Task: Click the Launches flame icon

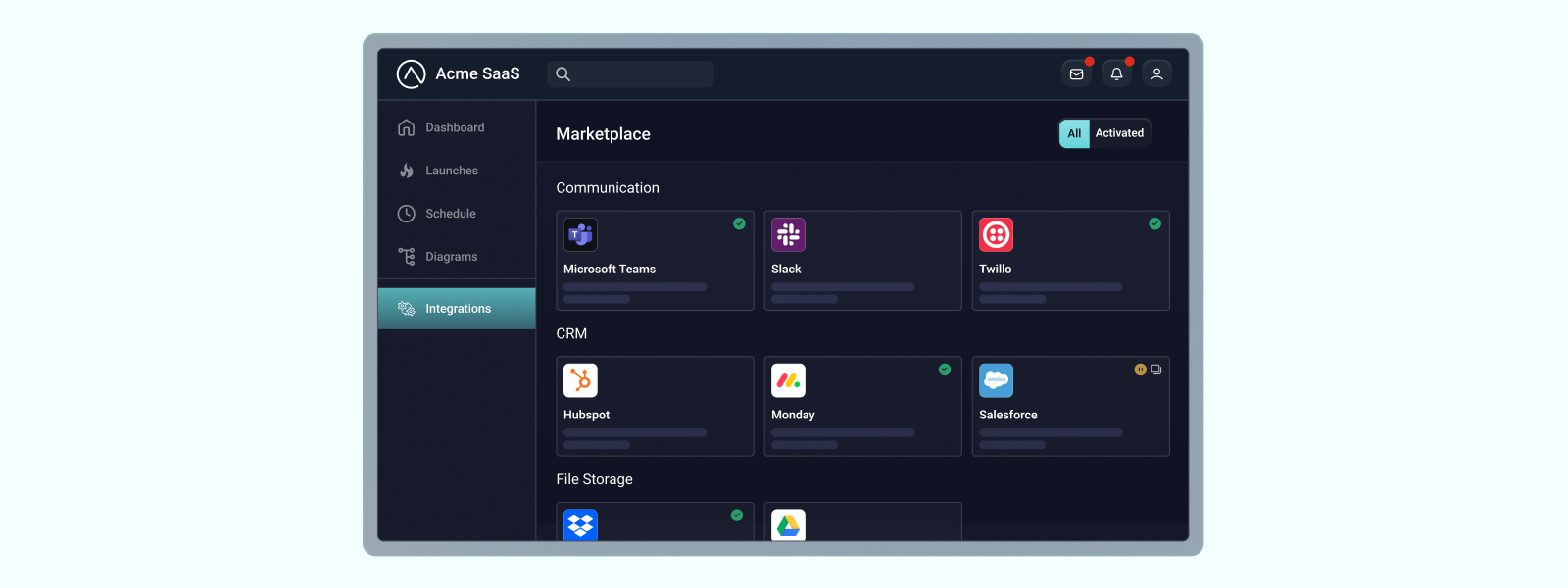Action: pos(406,171)
